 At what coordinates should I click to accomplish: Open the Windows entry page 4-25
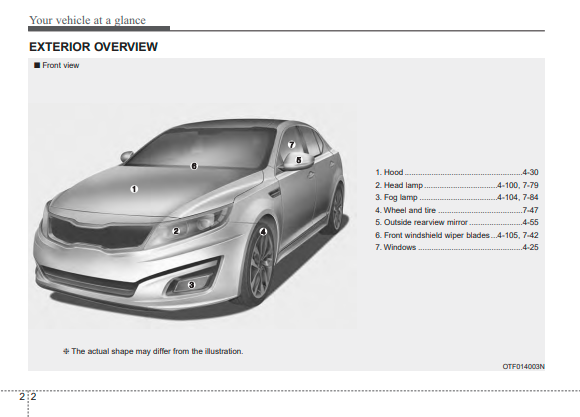tap(456, 247)
